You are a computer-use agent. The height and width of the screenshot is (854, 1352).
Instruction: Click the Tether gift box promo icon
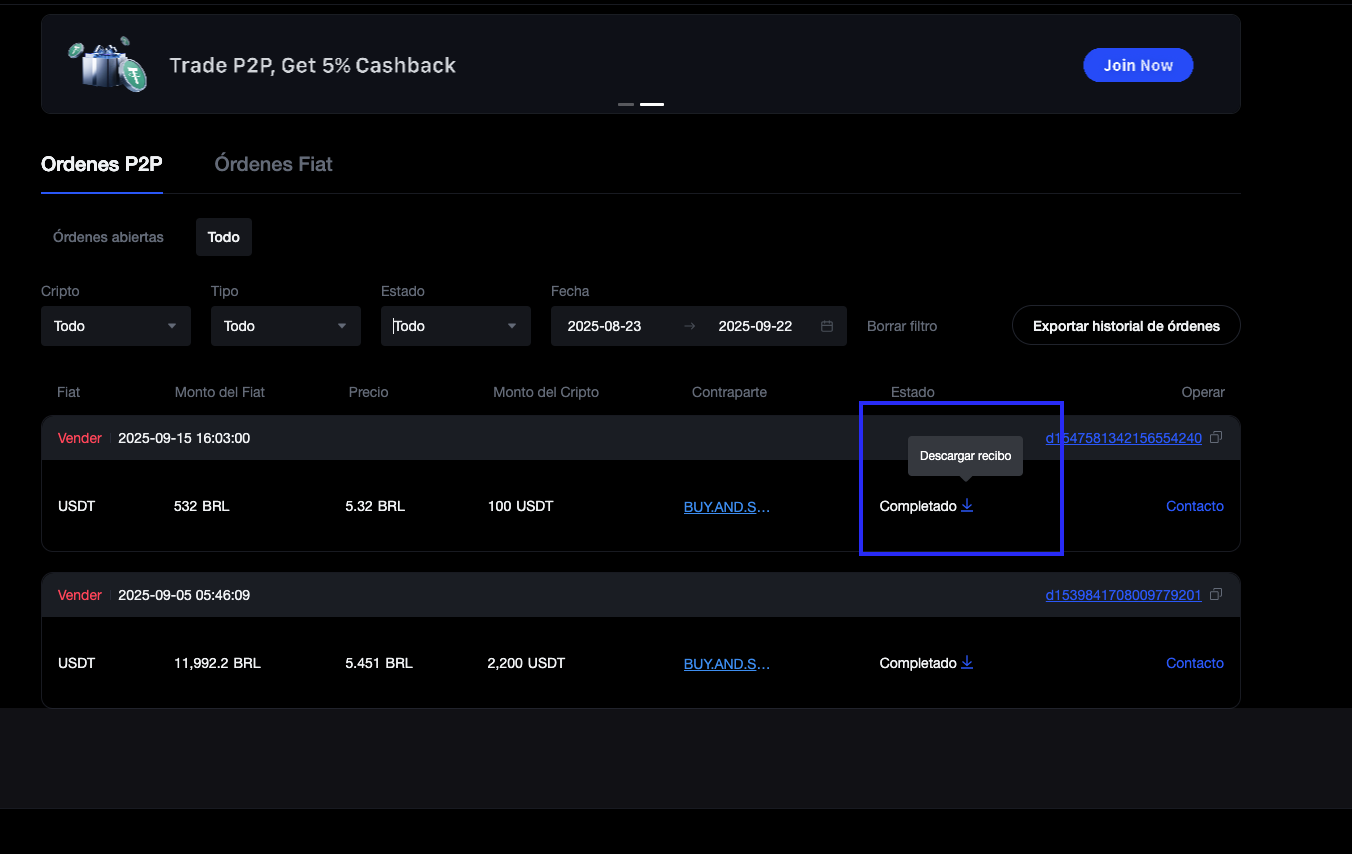click(107, 65)
